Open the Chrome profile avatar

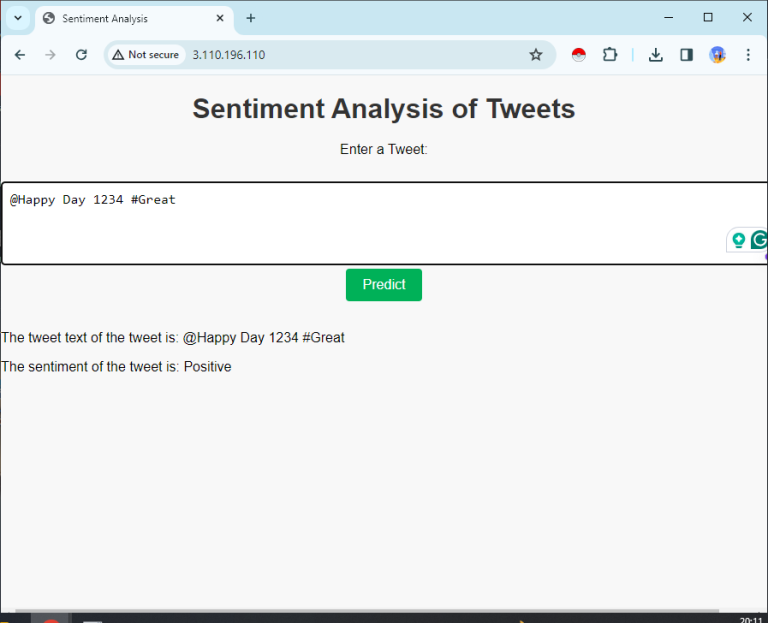pos(717,55)
